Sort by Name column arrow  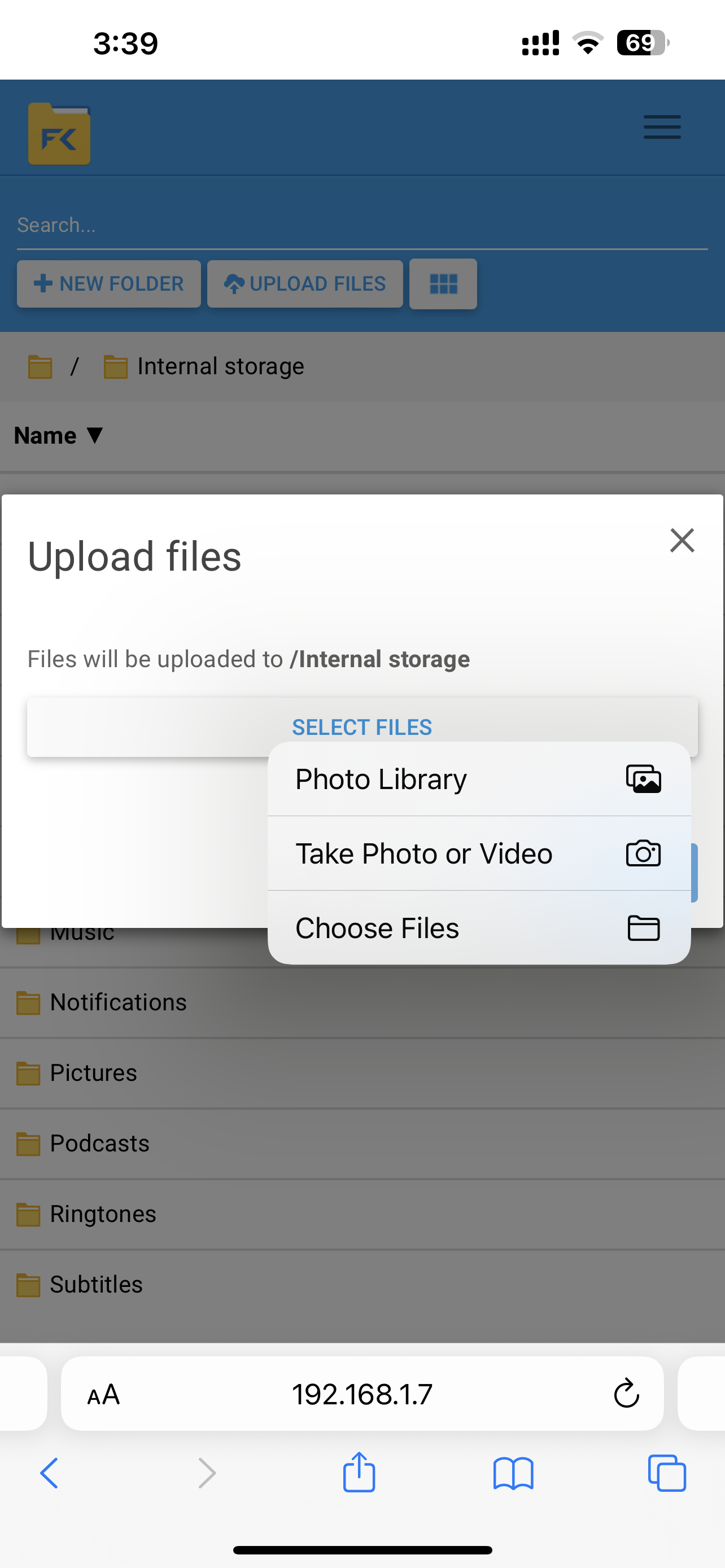coord(94,435)
